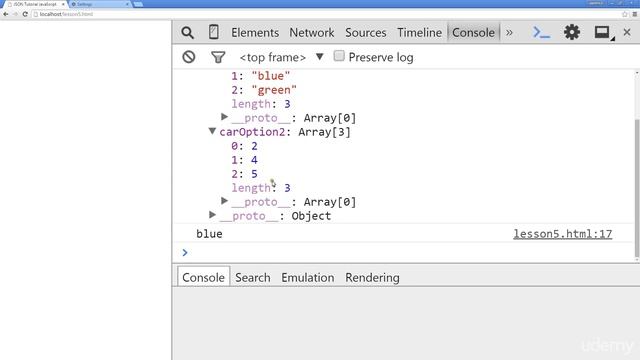The height and width of the screenshot is (360, 640).
Task: Show more DevTools tabs chevron
Action: click(x=509, y=33)
